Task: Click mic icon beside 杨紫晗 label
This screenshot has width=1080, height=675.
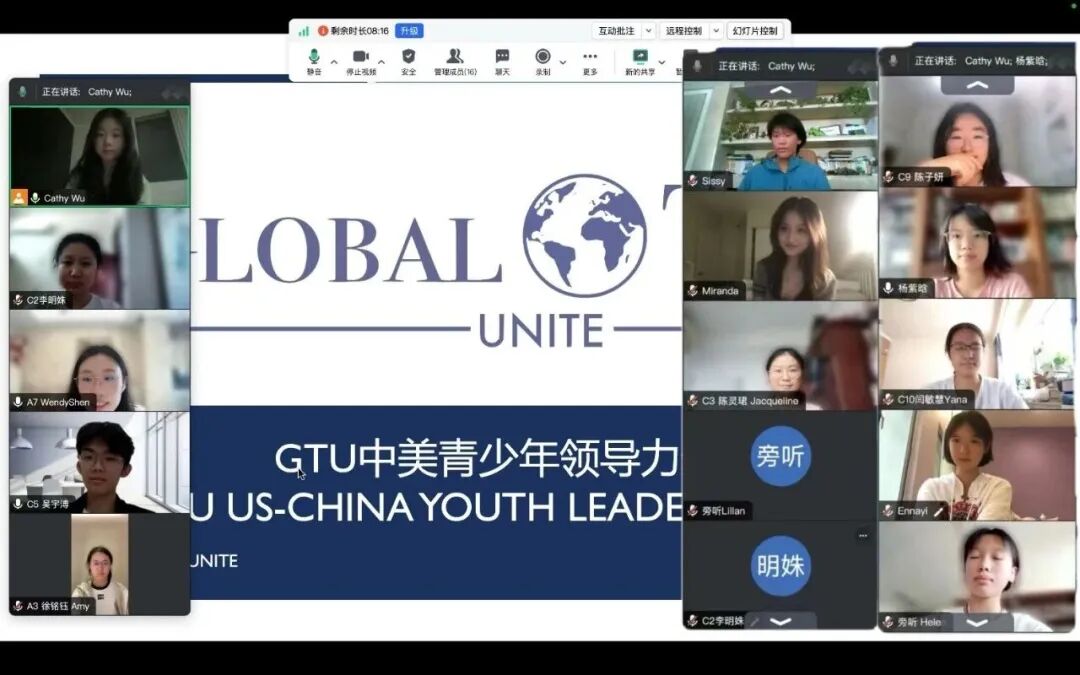Action: coord(889,288)
